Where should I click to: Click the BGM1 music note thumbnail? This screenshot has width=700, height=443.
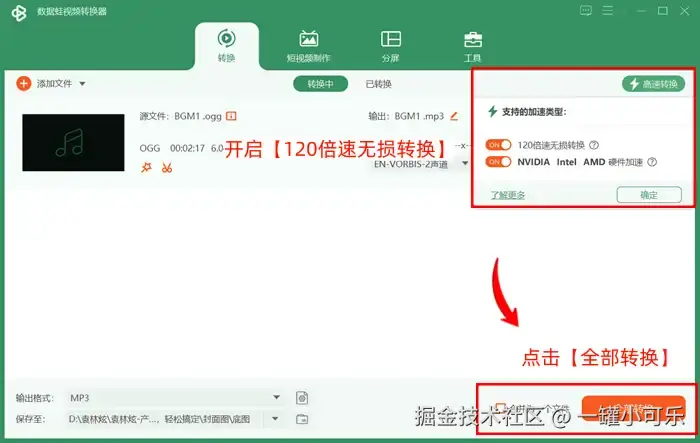click(73, 142)
